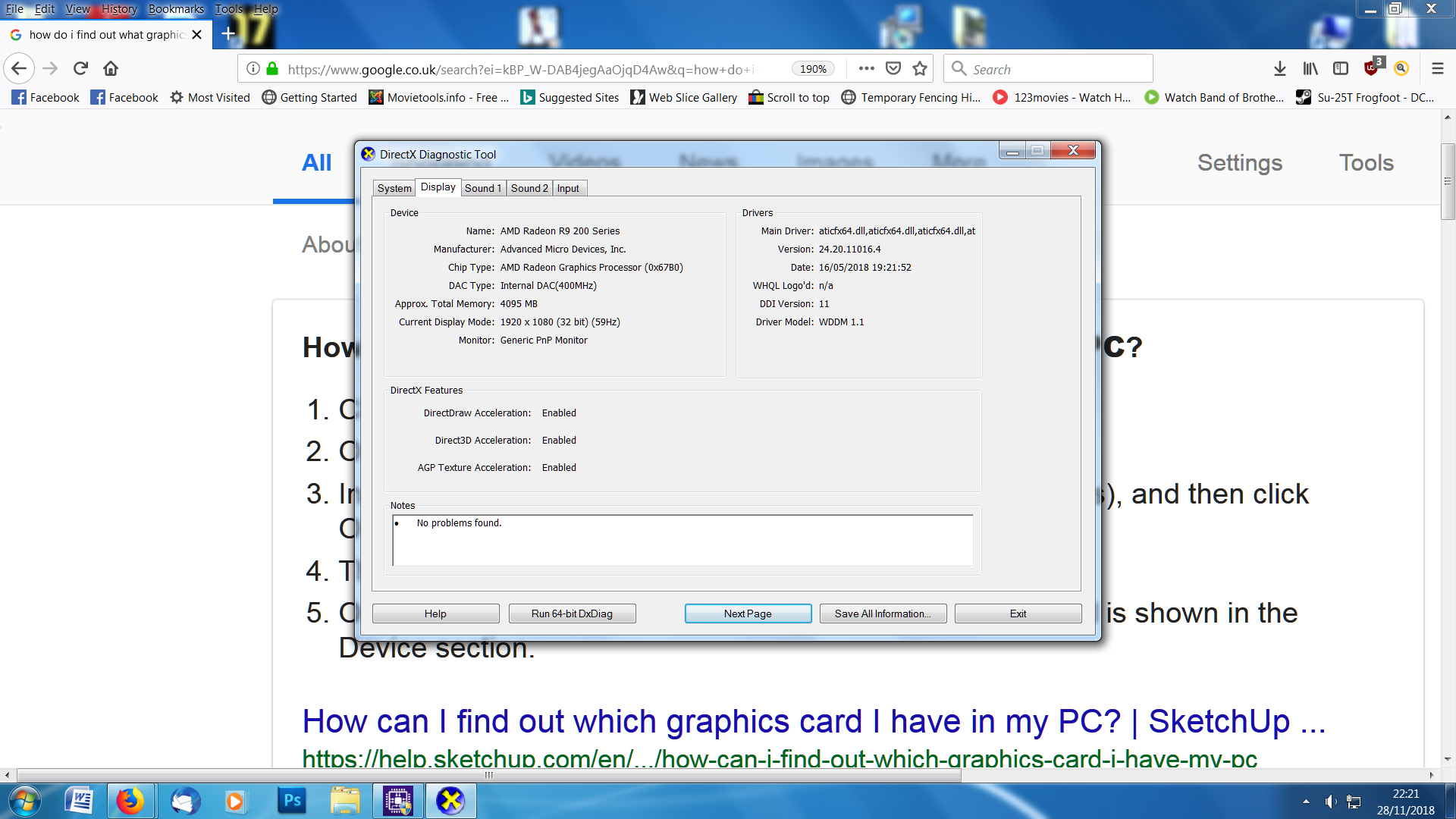
Task: Reload the current page
Action: tap(80, 69)
